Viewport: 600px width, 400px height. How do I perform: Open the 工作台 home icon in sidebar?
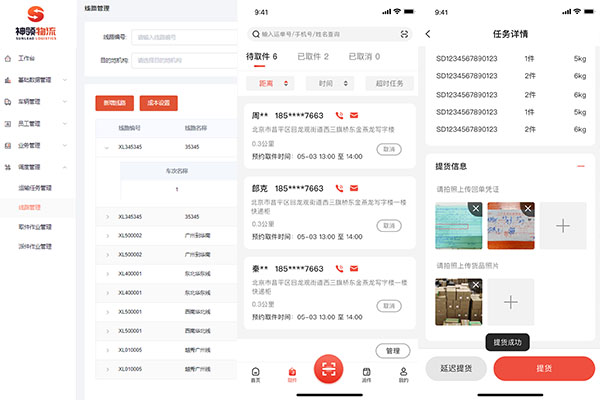pos(8,59)
